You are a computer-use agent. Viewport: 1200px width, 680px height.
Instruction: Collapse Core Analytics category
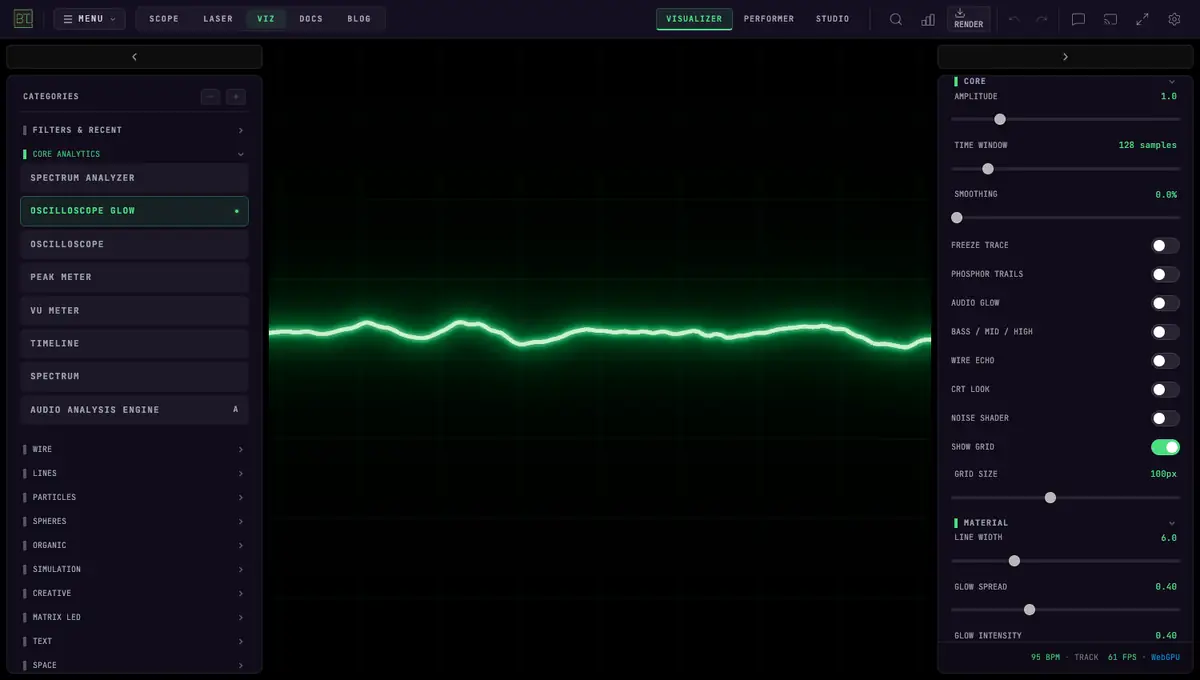(134, 154)
